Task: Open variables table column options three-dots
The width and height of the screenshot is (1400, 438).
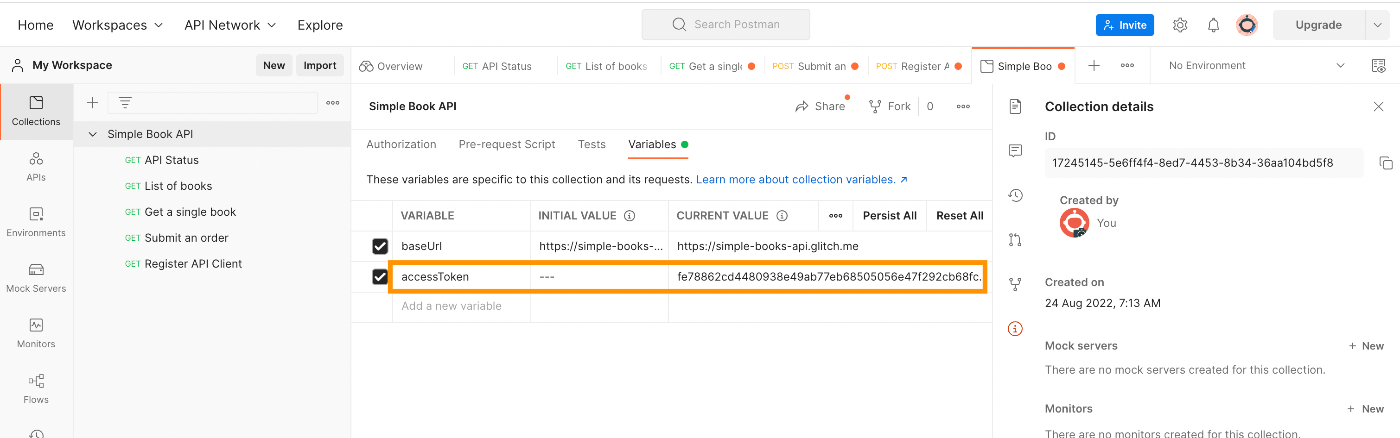Action: [835, 215]
